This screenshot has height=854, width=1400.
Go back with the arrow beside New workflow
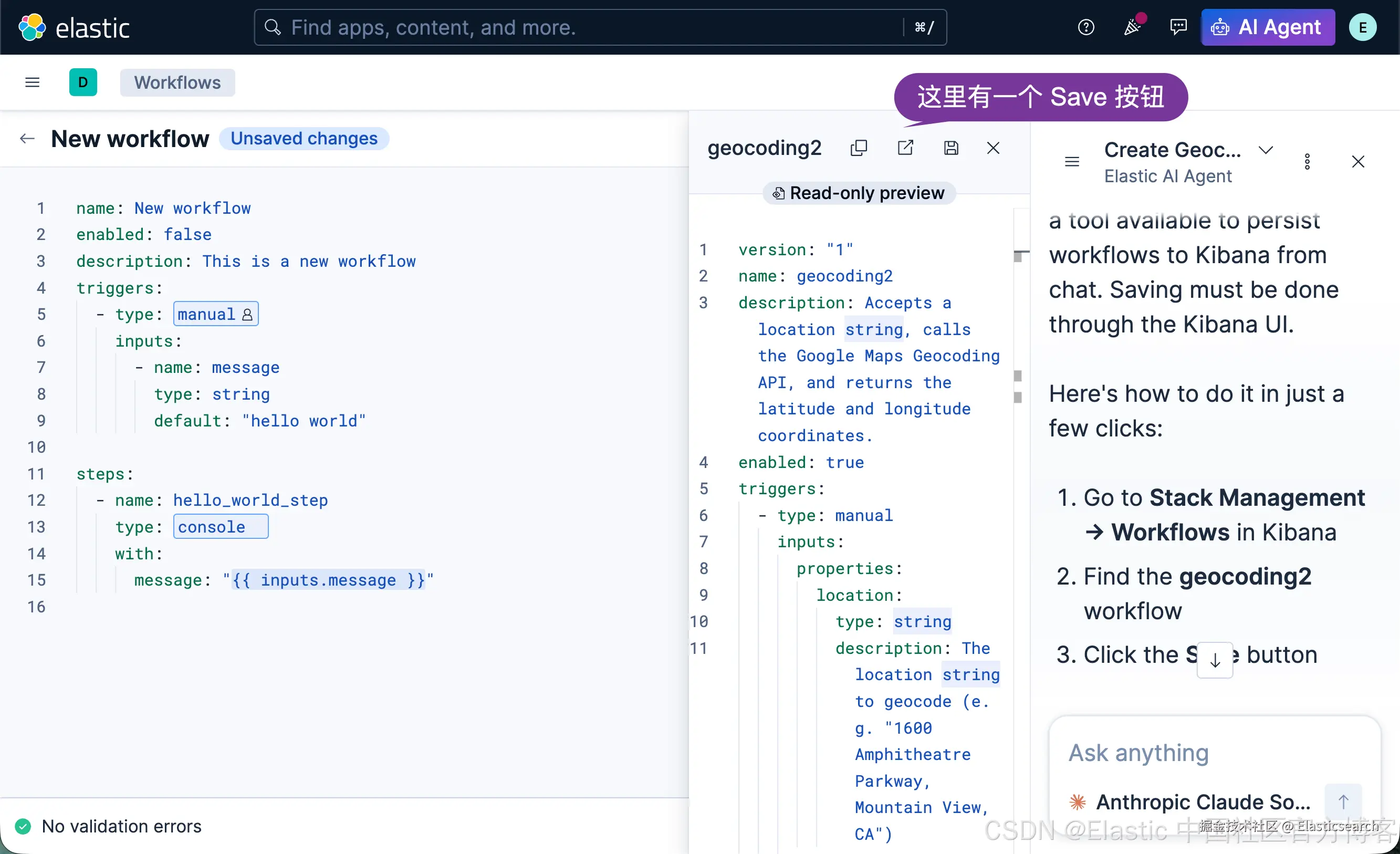(27, 139)
